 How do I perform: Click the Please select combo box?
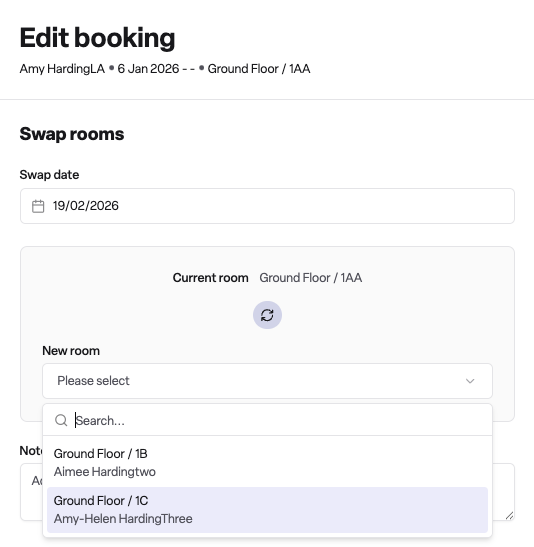tap(267, 381)
